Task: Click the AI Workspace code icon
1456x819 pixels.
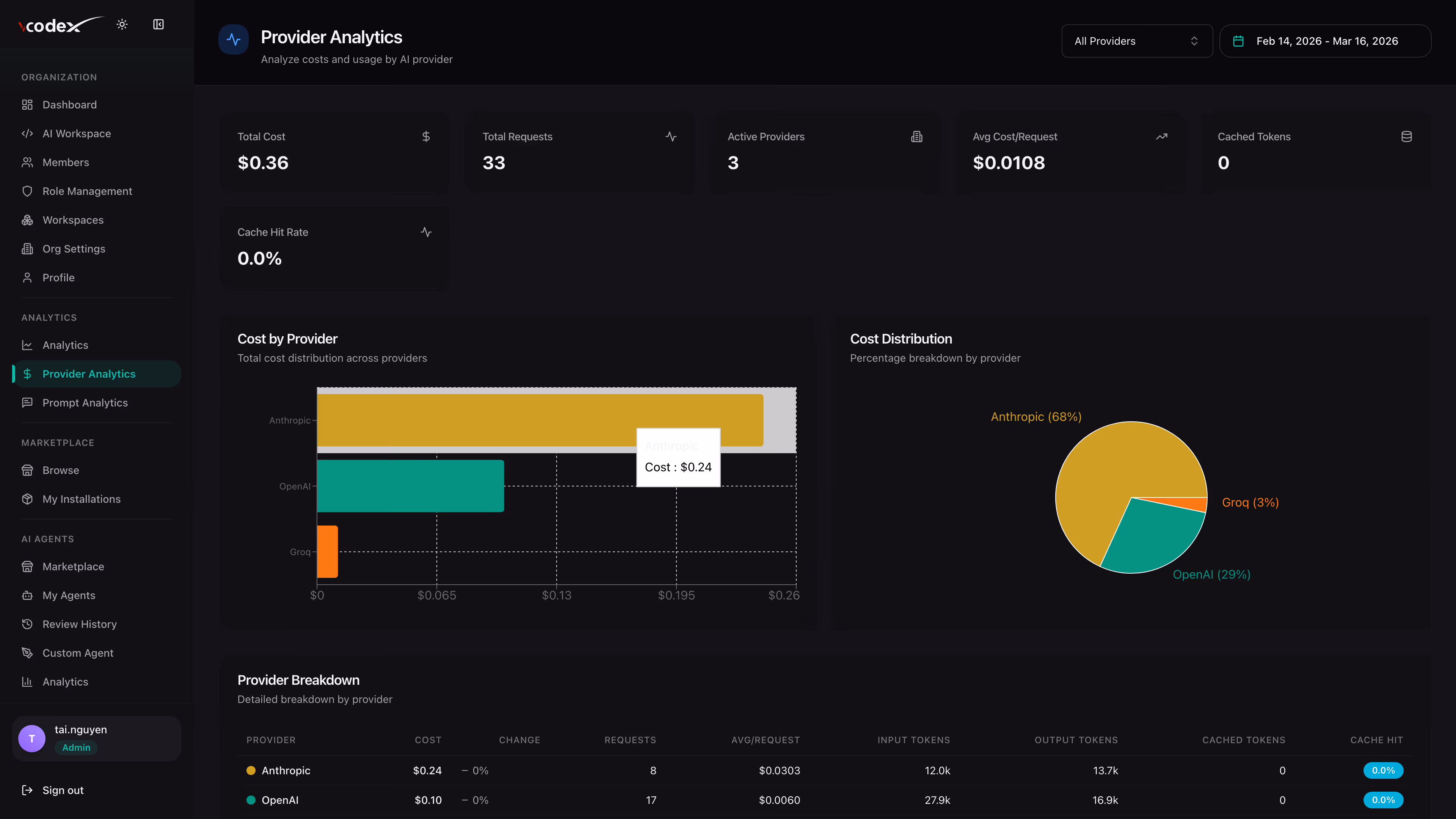Action: coord(27,133)
